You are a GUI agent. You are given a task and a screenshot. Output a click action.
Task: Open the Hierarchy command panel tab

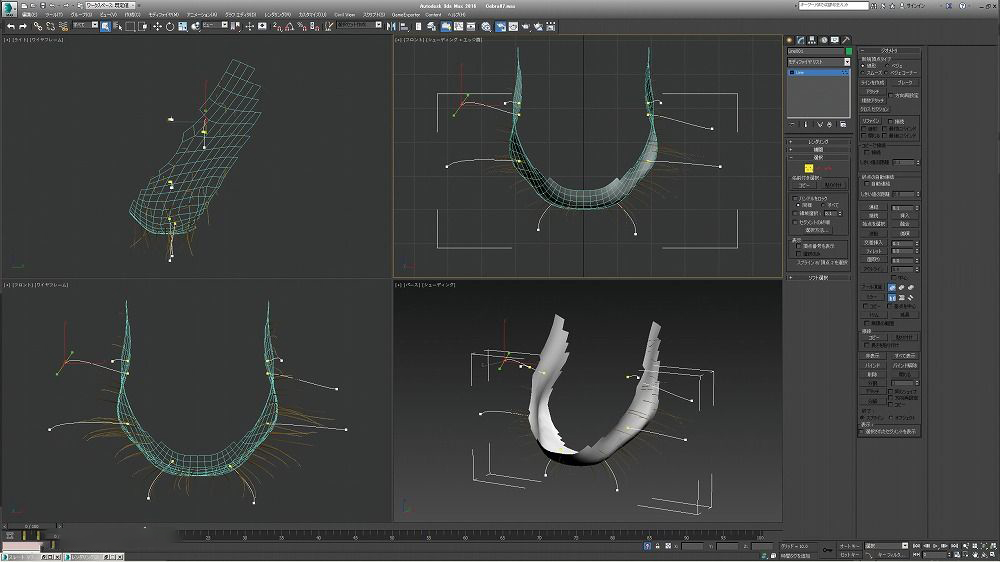tap(812, 39)
